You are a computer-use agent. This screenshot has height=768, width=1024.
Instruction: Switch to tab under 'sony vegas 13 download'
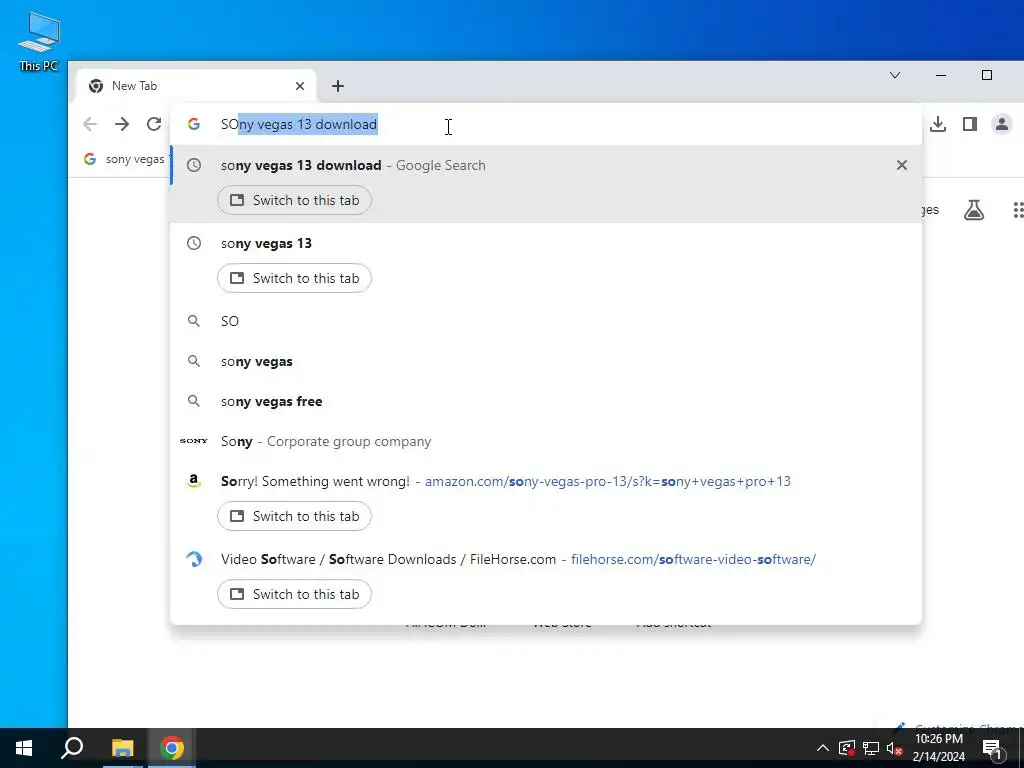(295, 200)
